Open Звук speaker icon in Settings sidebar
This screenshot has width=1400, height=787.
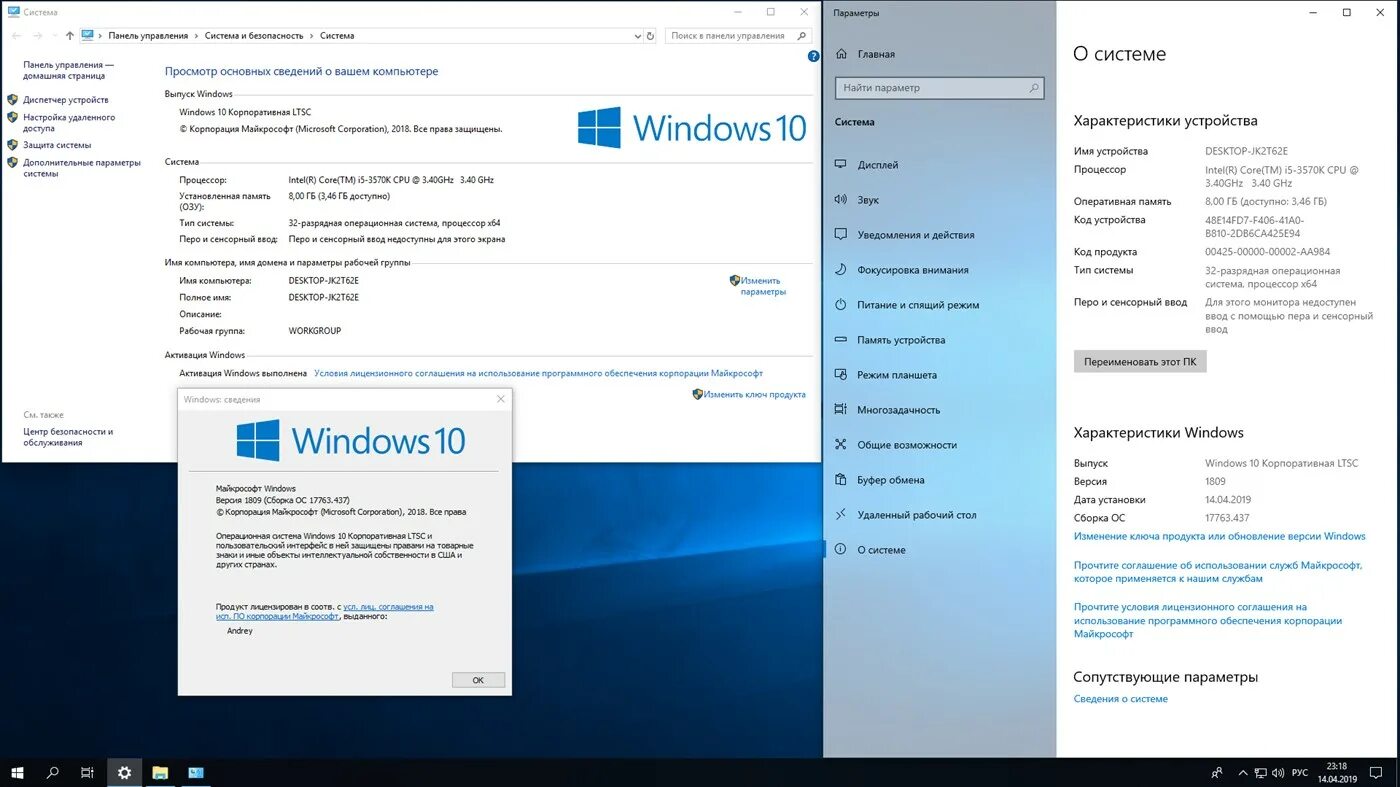click(x=840, y=200)
